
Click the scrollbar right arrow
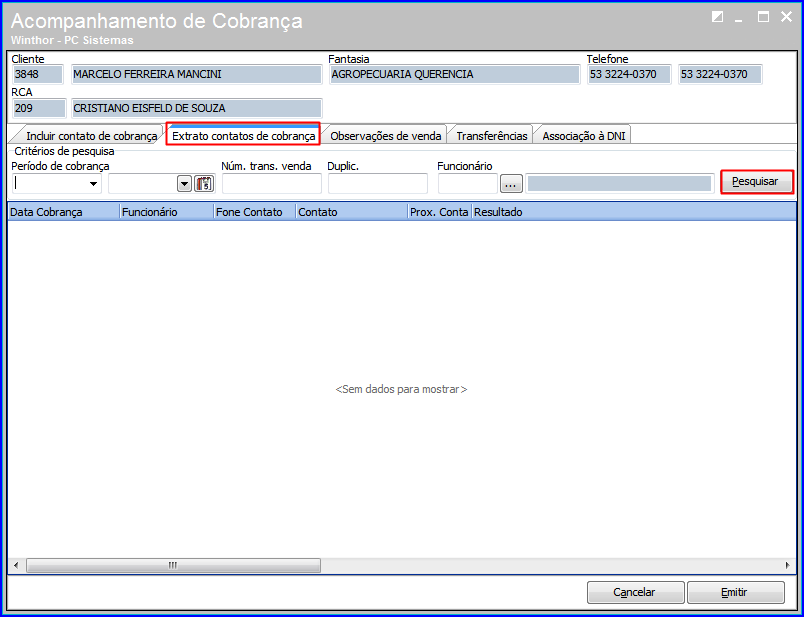point(788,565)
